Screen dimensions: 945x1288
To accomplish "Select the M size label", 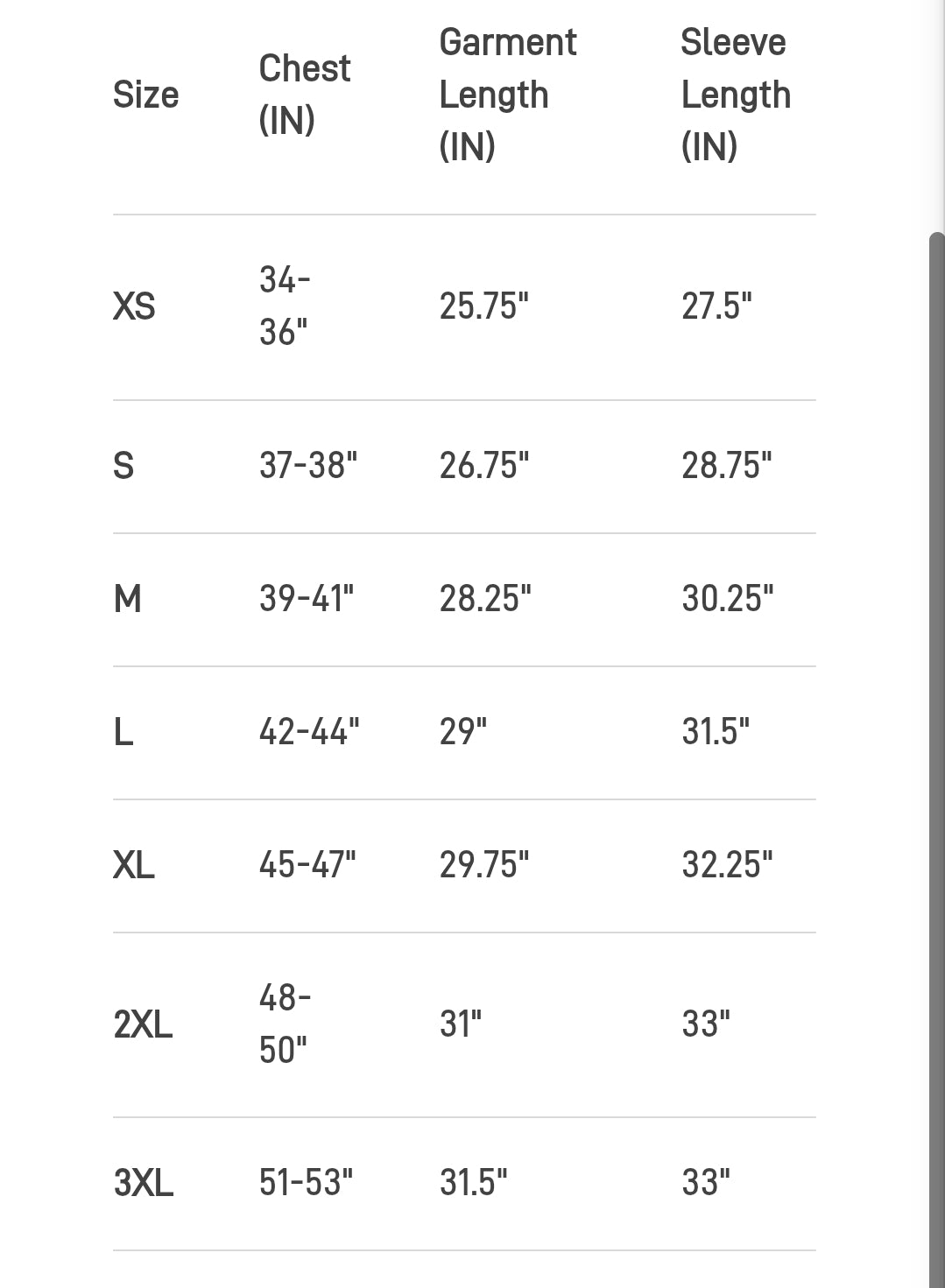I will [127, 599].
